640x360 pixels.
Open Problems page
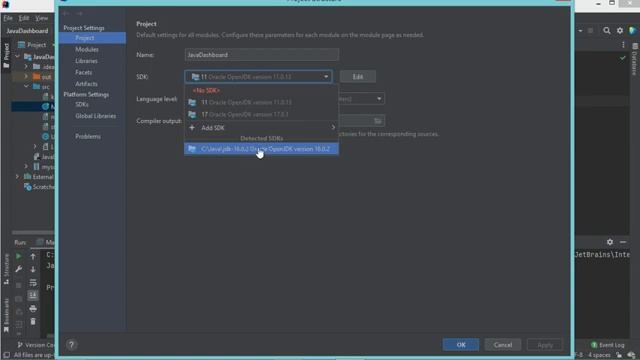pyautogui.click(x=88, y=136)
